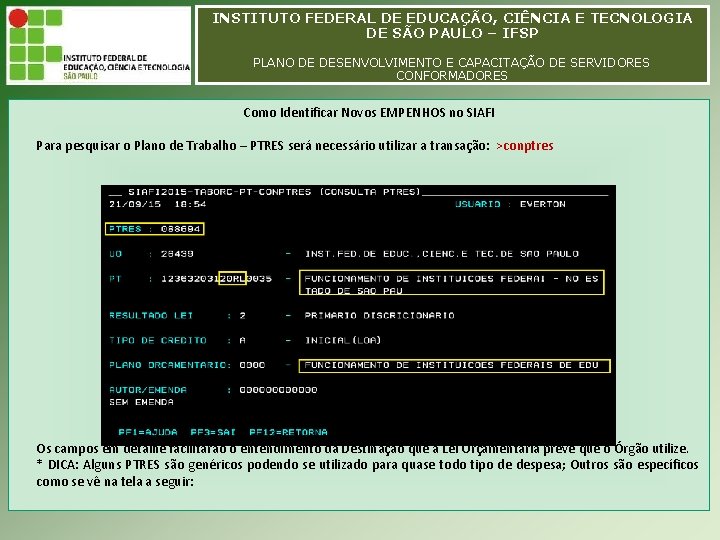720x540 pixels.
Task: Click the text INST.FED.DE EDUC.,CIENC.E TEC.DE SAO PAULO
Action: (x=442, y=254)
